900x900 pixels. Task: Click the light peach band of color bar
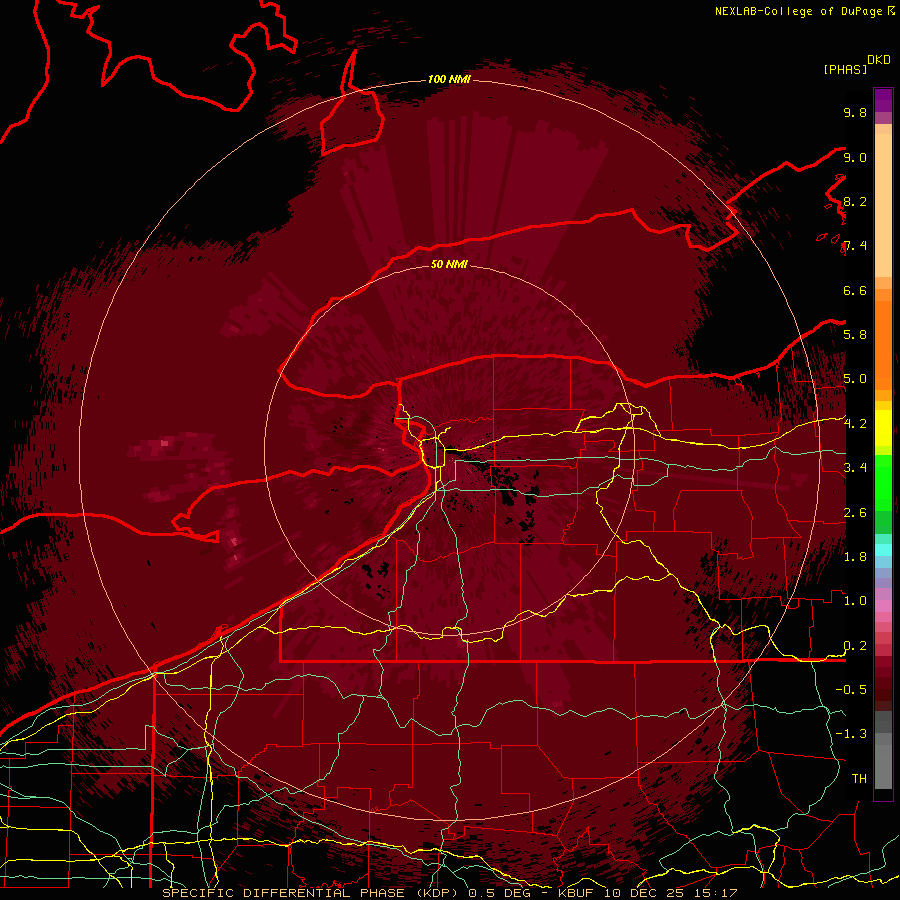[x=883, y=205]
